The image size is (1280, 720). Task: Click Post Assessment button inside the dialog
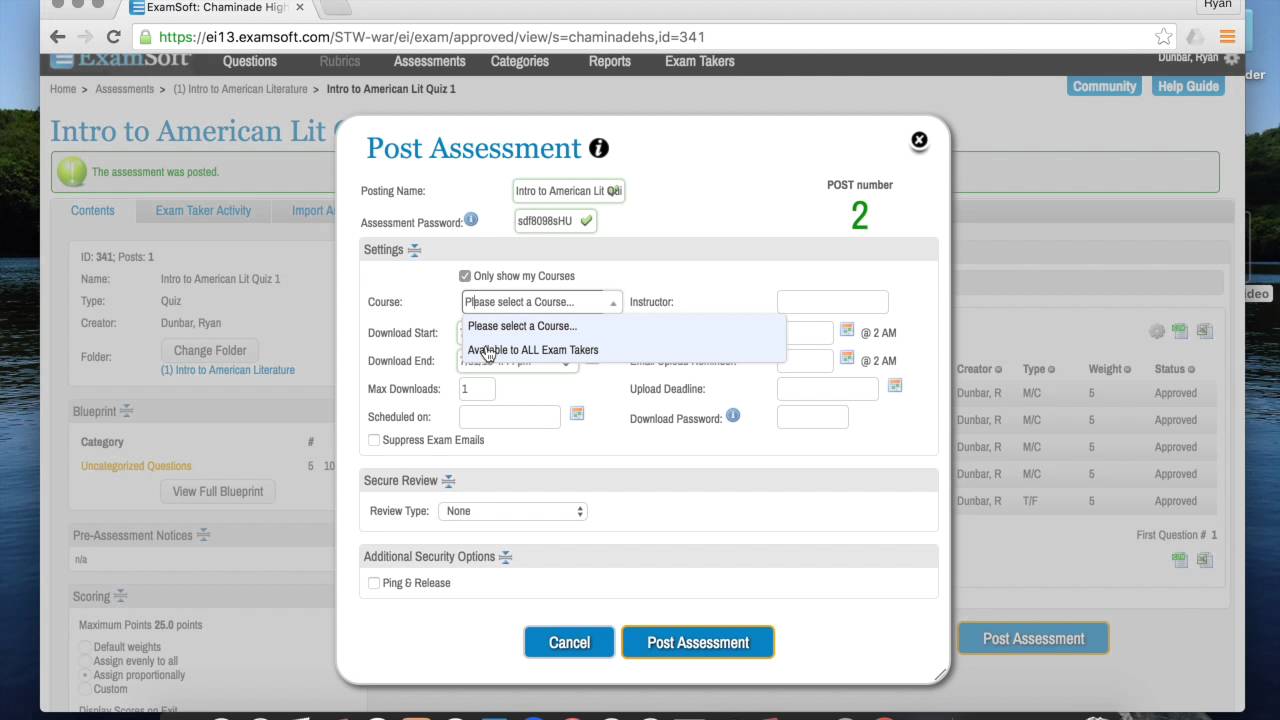coord(698,642)
